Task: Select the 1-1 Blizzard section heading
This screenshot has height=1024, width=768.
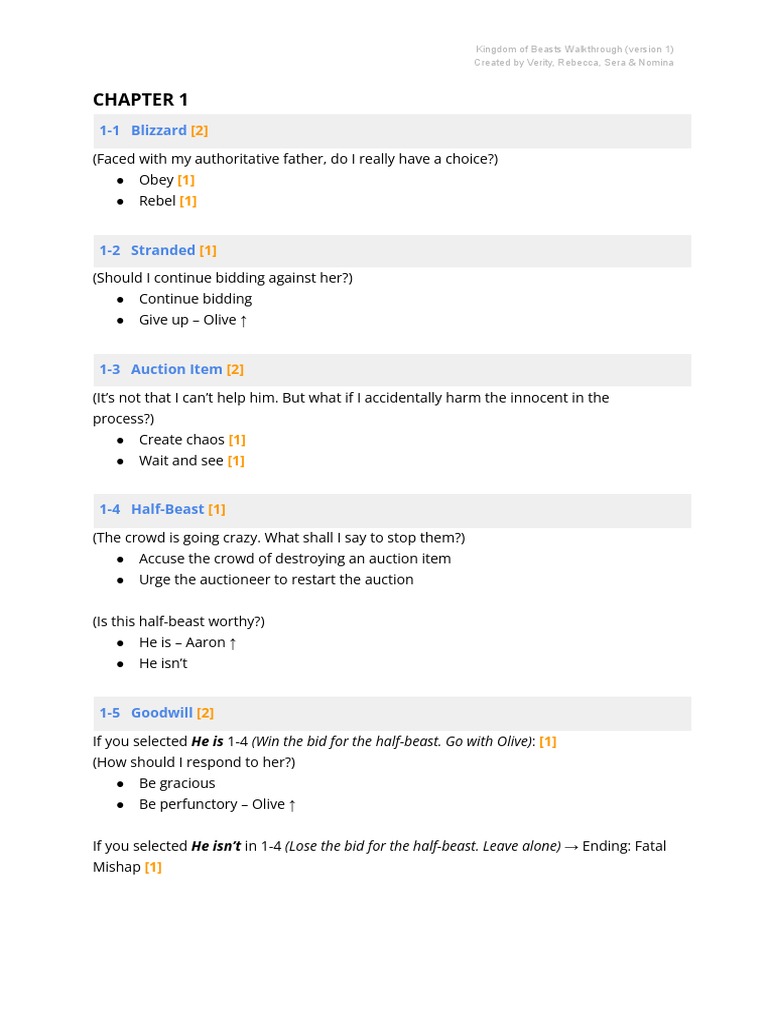Action: (153, 130)
